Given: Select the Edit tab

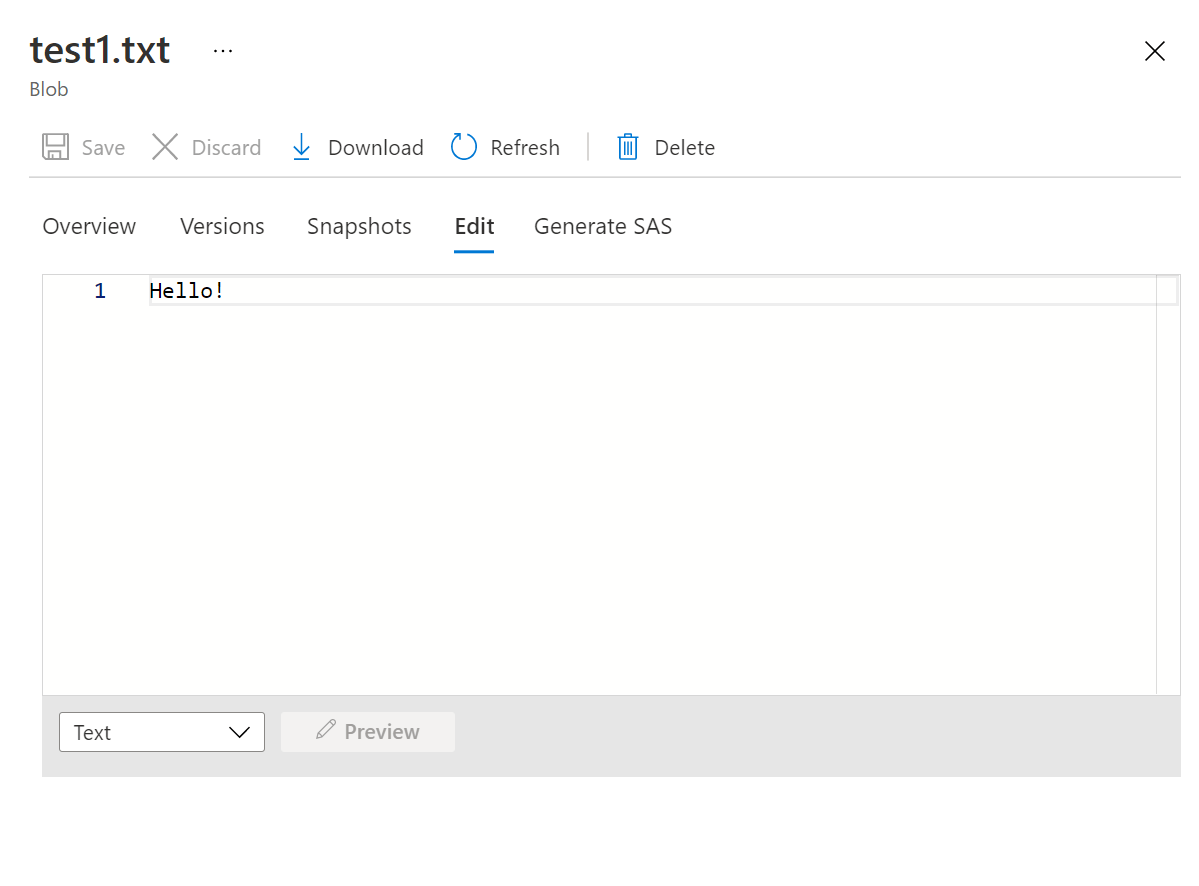Looking at the screenshot, I should 474,226.
